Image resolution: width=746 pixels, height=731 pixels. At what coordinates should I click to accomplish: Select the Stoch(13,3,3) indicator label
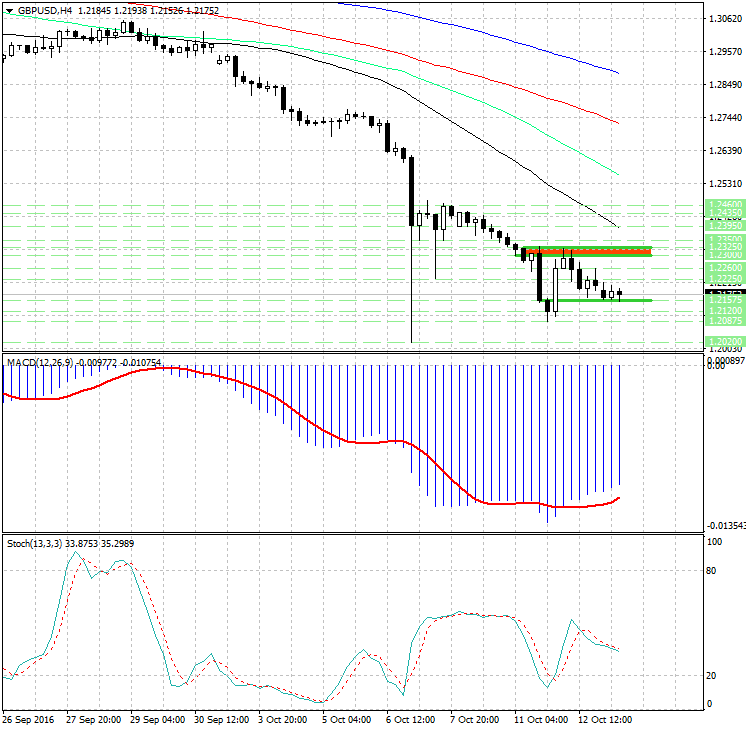[x=34, y=543]
